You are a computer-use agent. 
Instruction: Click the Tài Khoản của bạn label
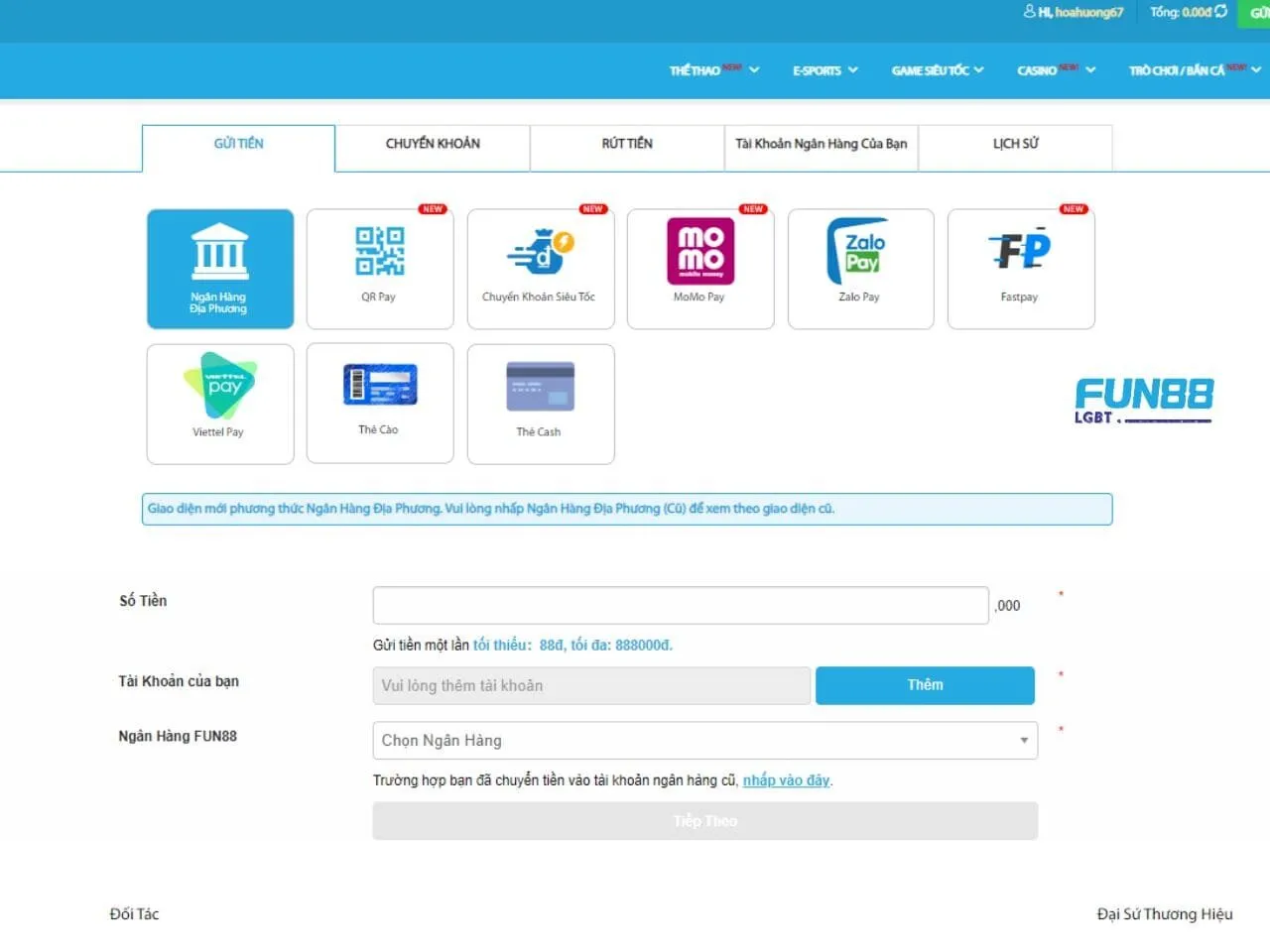pyautogui.click(x=179, y=681)
